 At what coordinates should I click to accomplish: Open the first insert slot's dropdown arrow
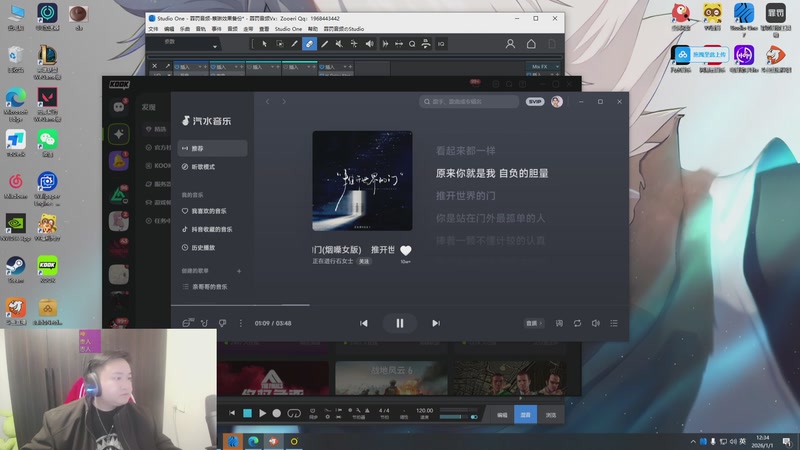[200, 67]
